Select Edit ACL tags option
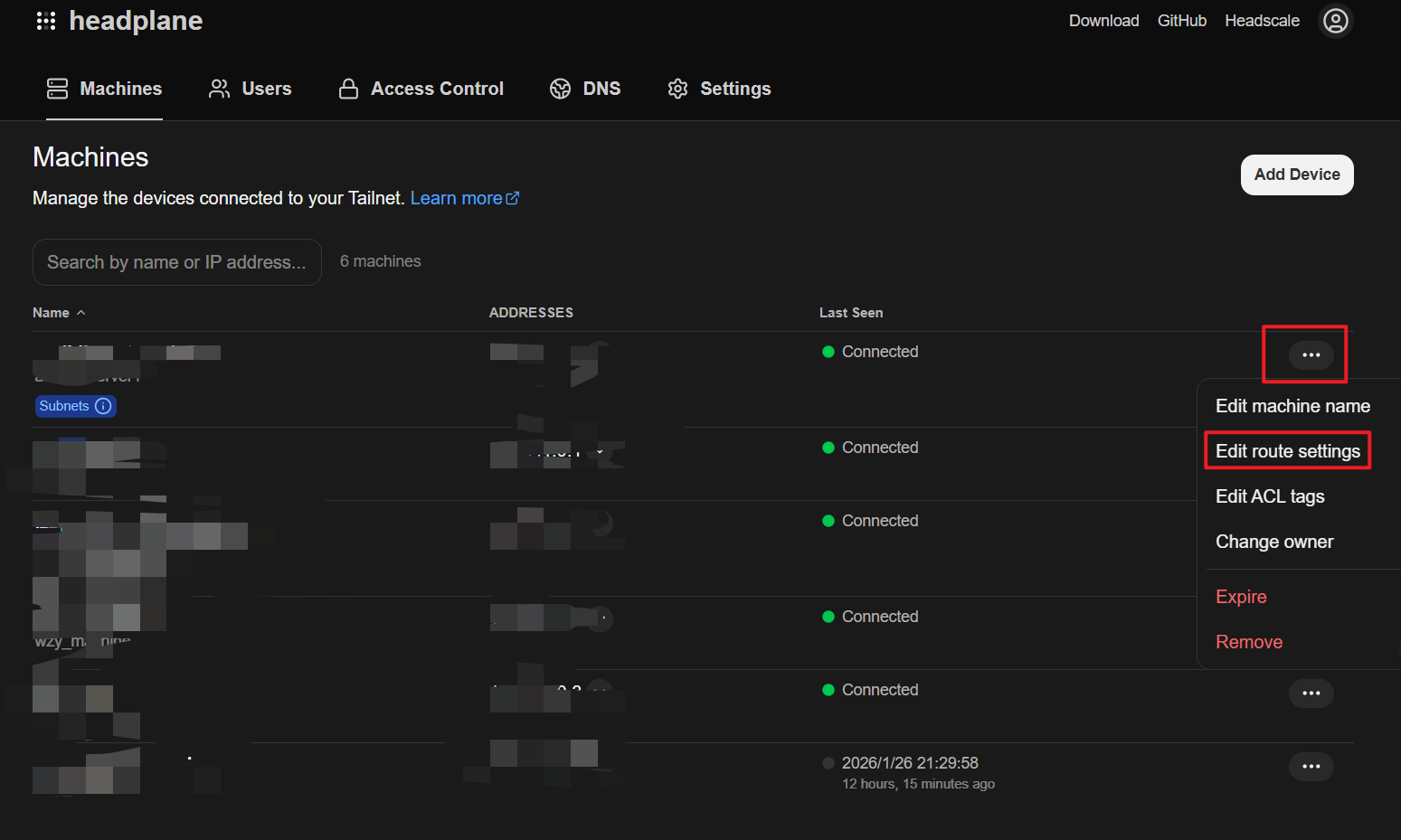The width and height of the screenshot is (1401, 840). pyautogui.click(x=1270, y=496)
